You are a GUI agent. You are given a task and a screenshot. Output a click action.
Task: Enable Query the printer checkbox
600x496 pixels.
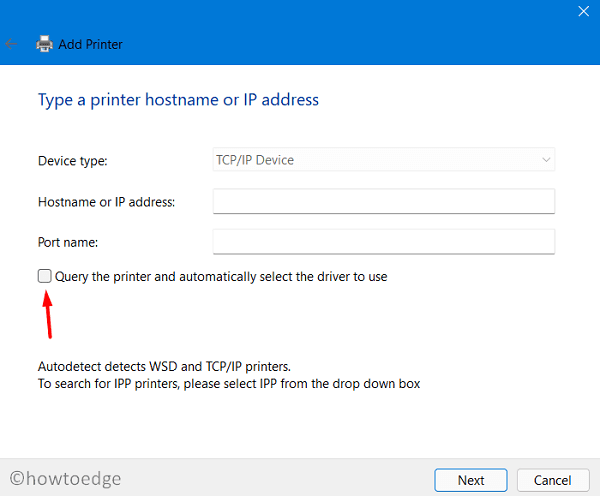pos(44,276)
